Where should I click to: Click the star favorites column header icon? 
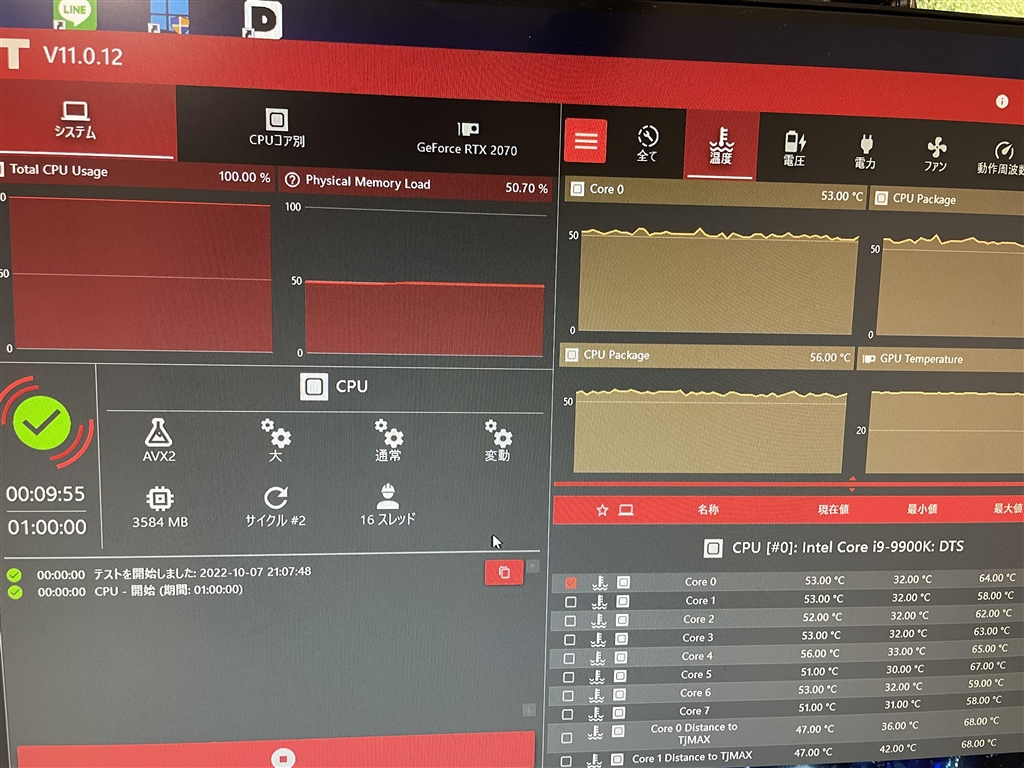602,510
